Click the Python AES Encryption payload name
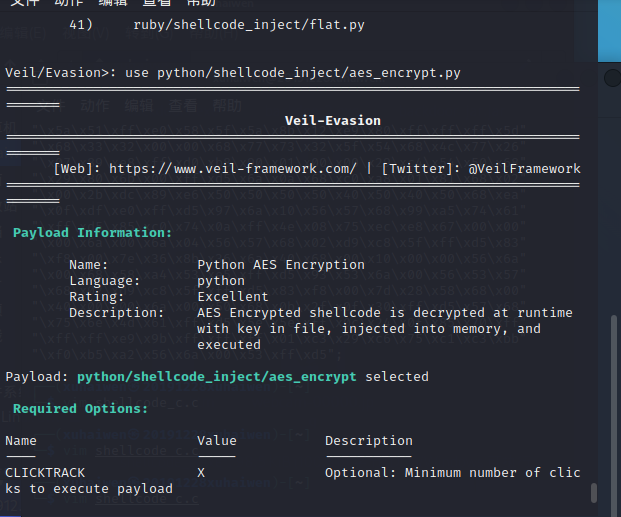The image size is (621, 517). pos(280,265)
